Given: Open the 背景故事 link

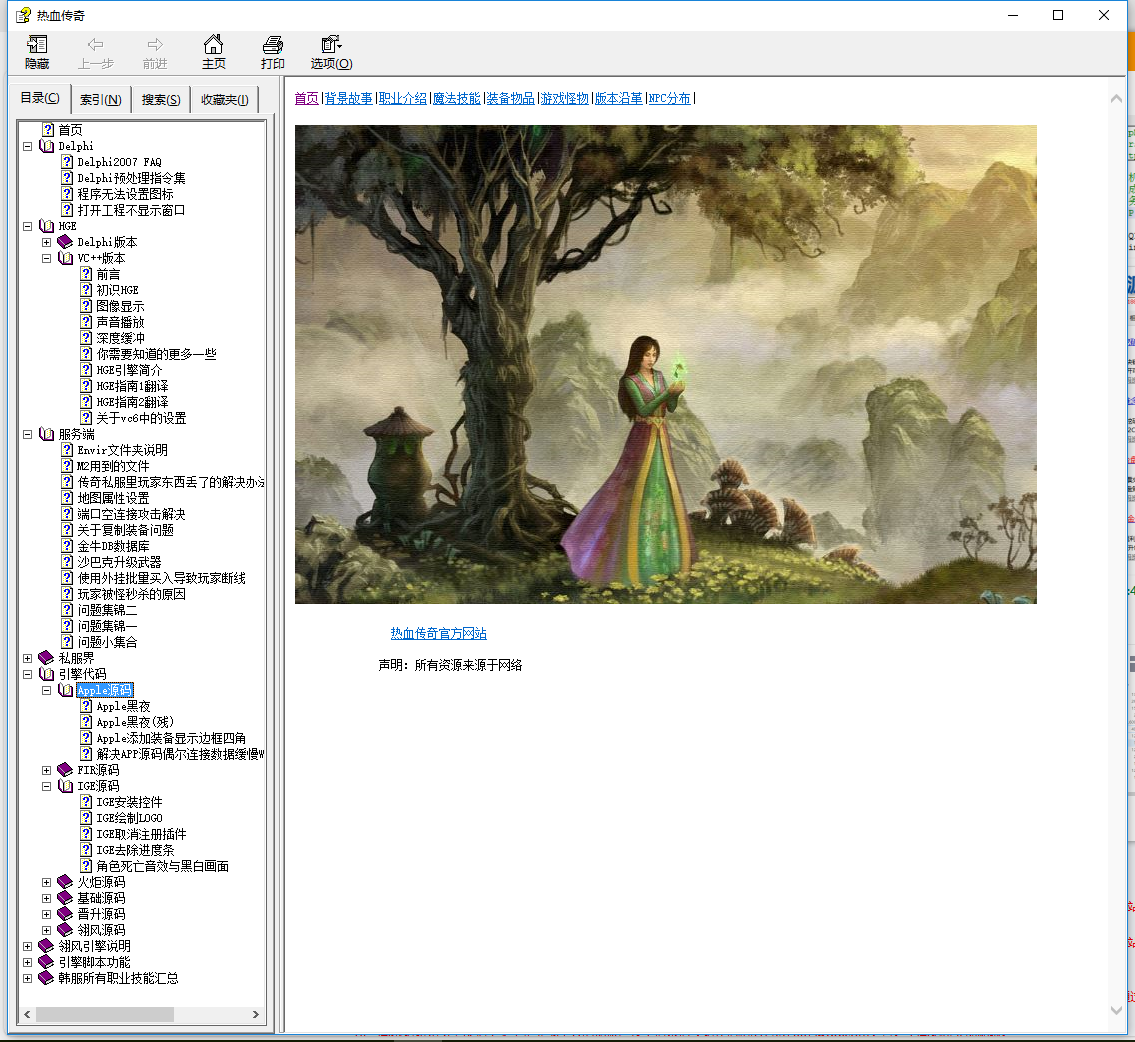Looking at the screenshot, I should (x=348, y=98).
